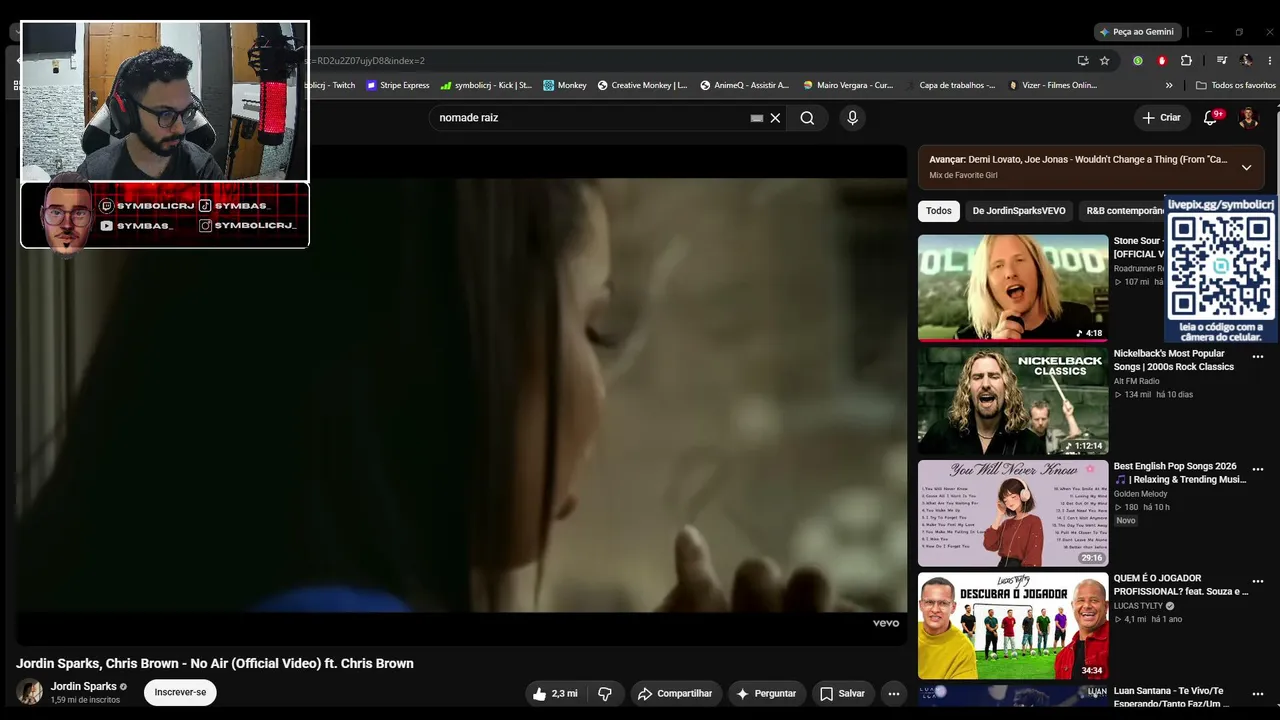Click the No Air video player area
Image resolution: width=1280 pixels, height=720 pixels.
(x=461, y=395)
